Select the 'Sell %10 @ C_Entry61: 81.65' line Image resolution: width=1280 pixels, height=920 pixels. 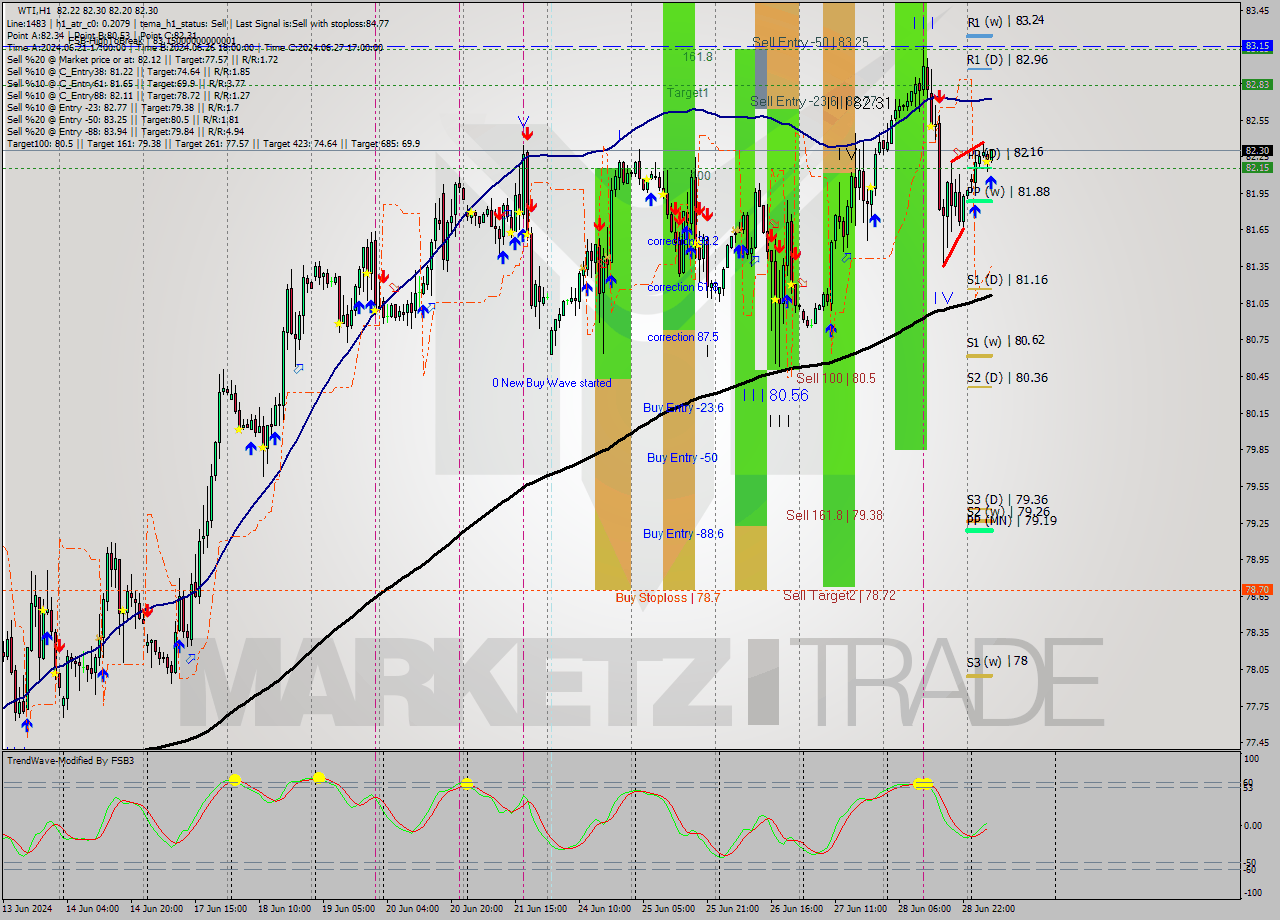pos(126,84)
